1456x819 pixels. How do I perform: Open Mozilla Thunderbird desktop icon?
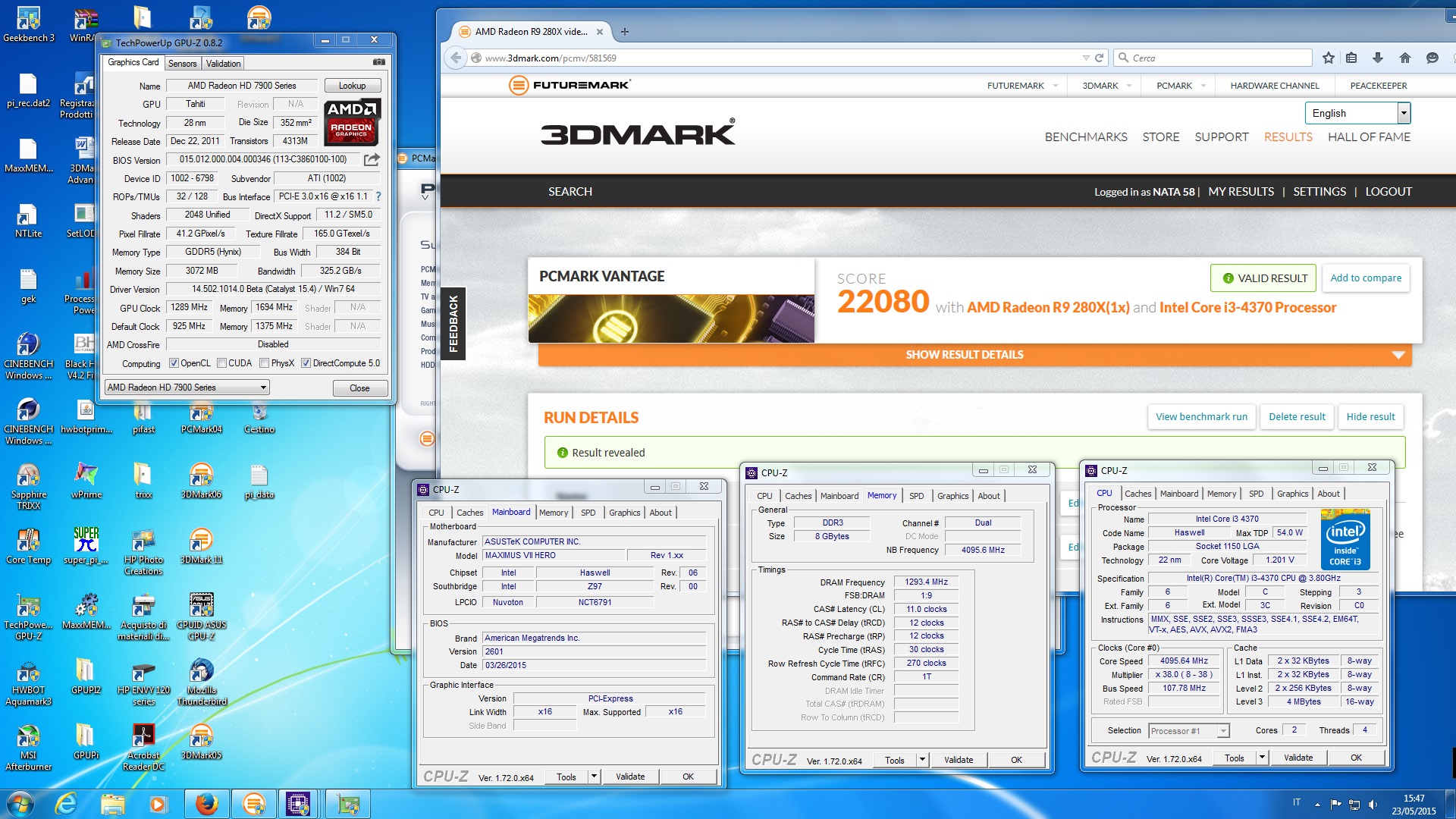tap(201, 682)
